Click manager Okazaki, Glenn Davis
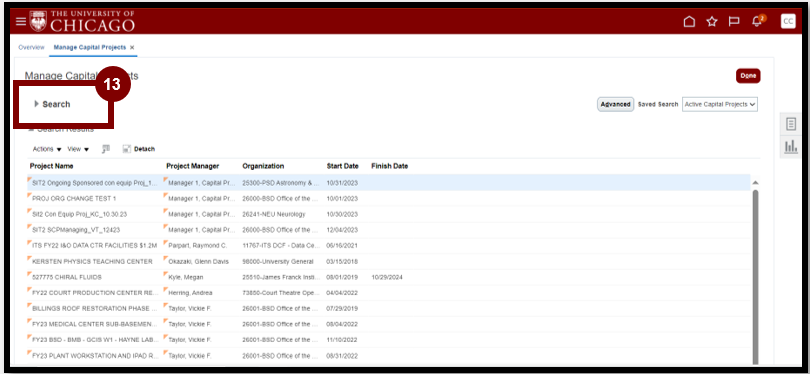The width and height of the screenshot is (810, 374). click(198, 261)
